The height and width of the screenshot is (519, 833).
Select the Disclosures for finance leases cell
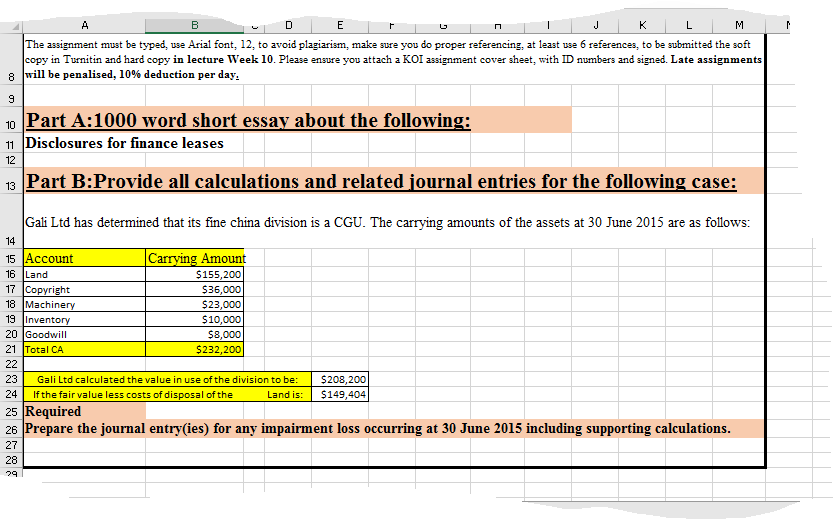tap(124, 143)
